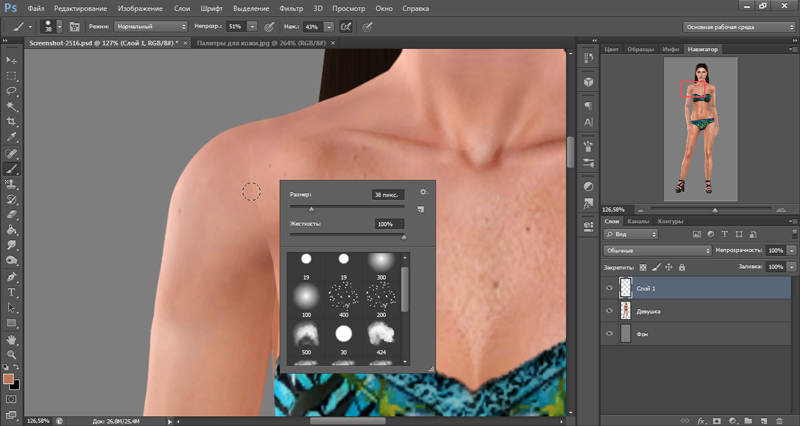Open the Paragraph panel icon
The width and height of the screenshot is (800, 426).
coord(588,106)
